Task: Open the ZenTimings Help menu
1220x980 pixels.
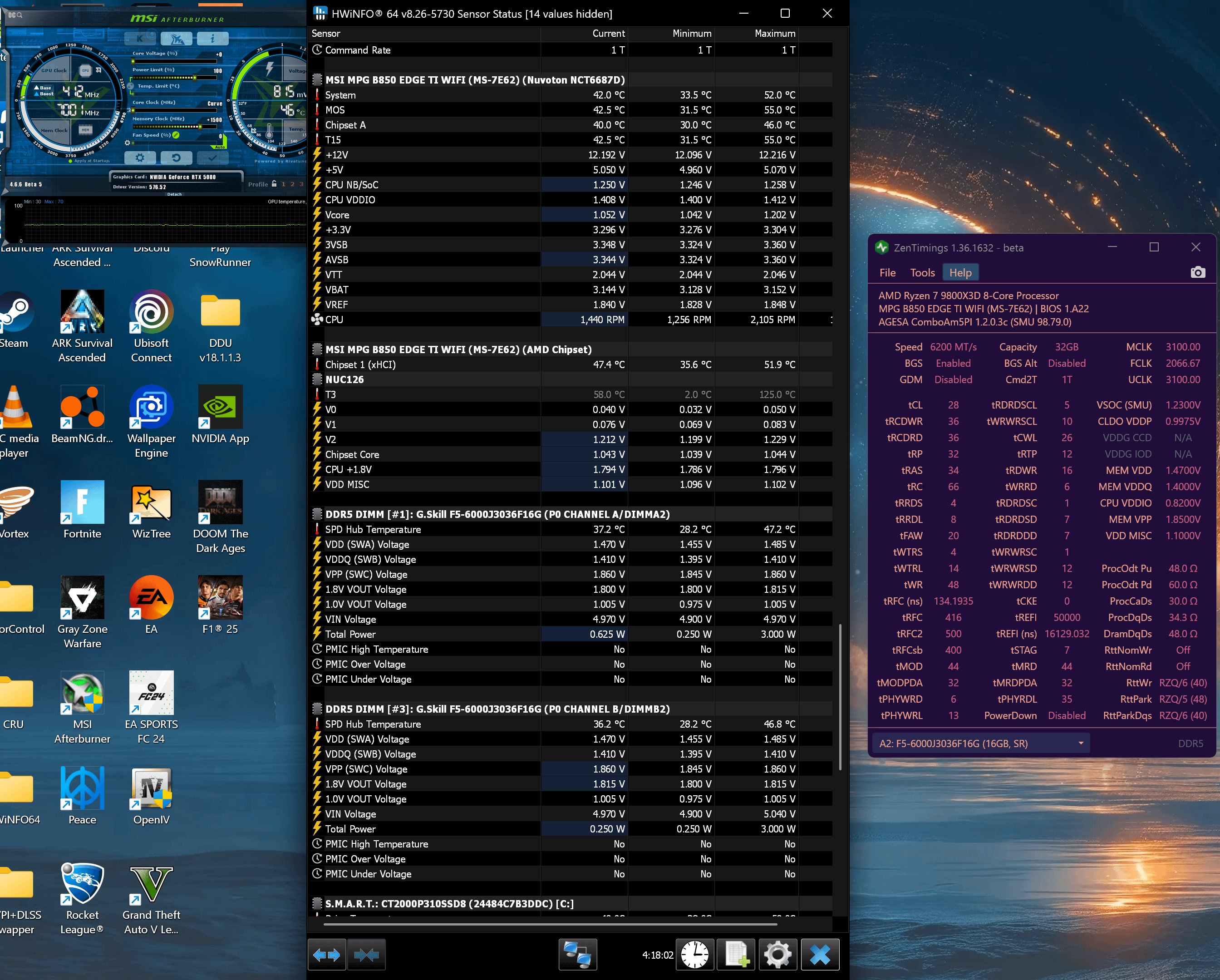Action: [x=960, y=273]
